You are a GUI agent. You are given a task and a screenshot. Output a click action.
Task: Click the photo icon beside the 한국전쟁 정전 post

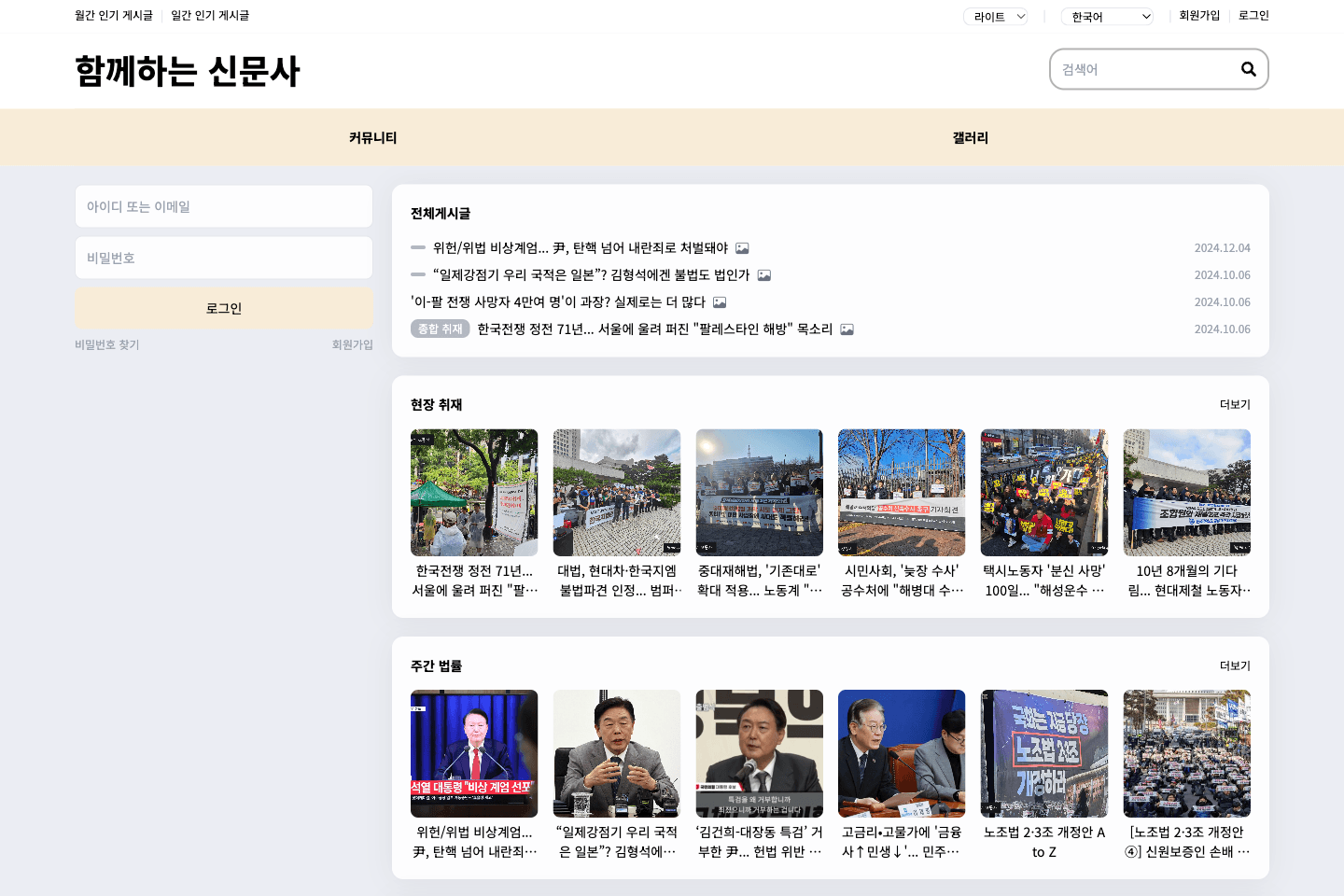coord(847,329)
